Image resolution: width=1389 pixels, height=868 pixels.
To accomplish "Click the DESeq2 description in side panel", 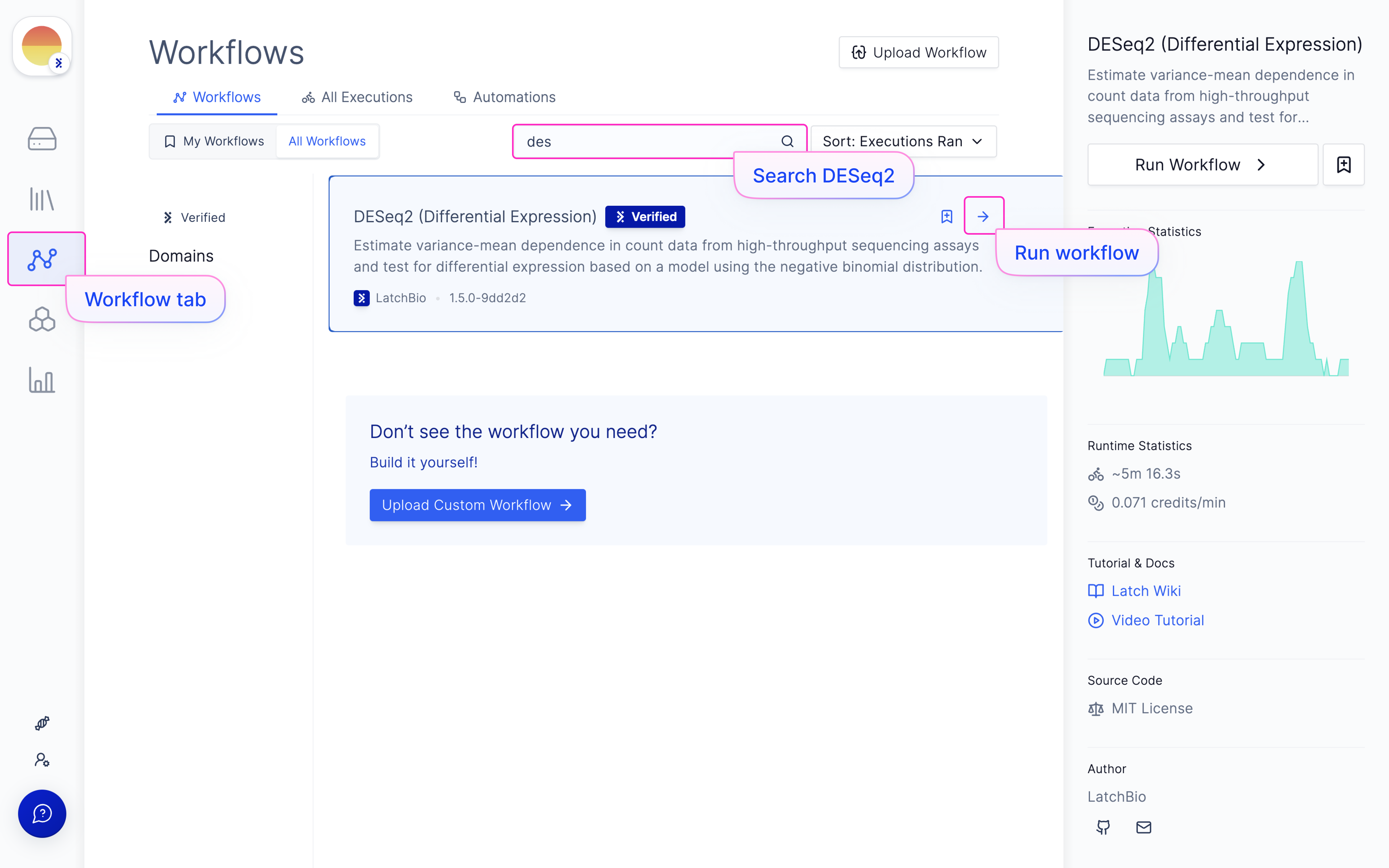I will click(x=1221, y=96).
